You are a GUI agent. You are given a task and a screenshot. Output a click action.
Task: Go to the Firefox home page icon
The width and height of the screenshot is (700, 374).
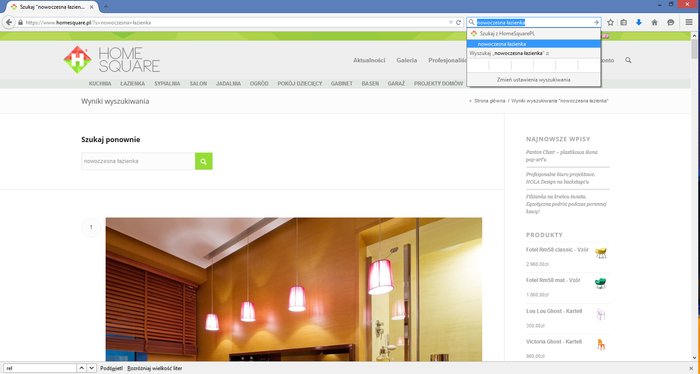[654, 22]
